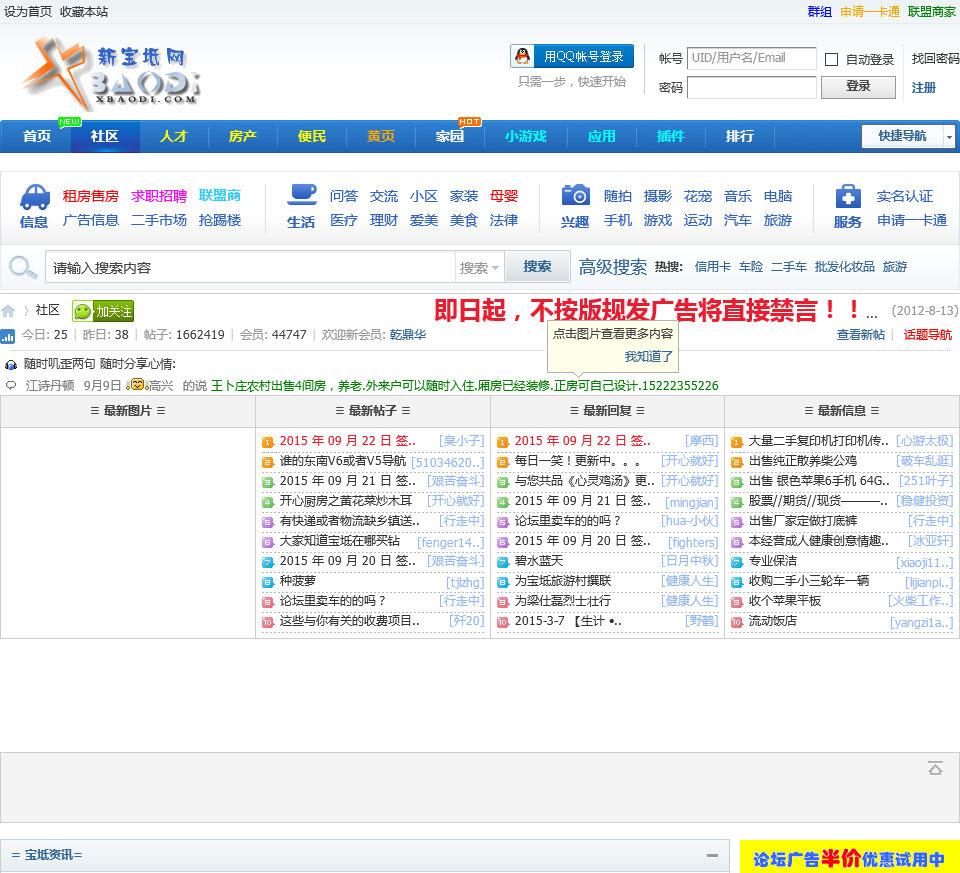Click the QQ penguin login icon
The height and width of the screenshot is (873, 960).
(522, 56)
